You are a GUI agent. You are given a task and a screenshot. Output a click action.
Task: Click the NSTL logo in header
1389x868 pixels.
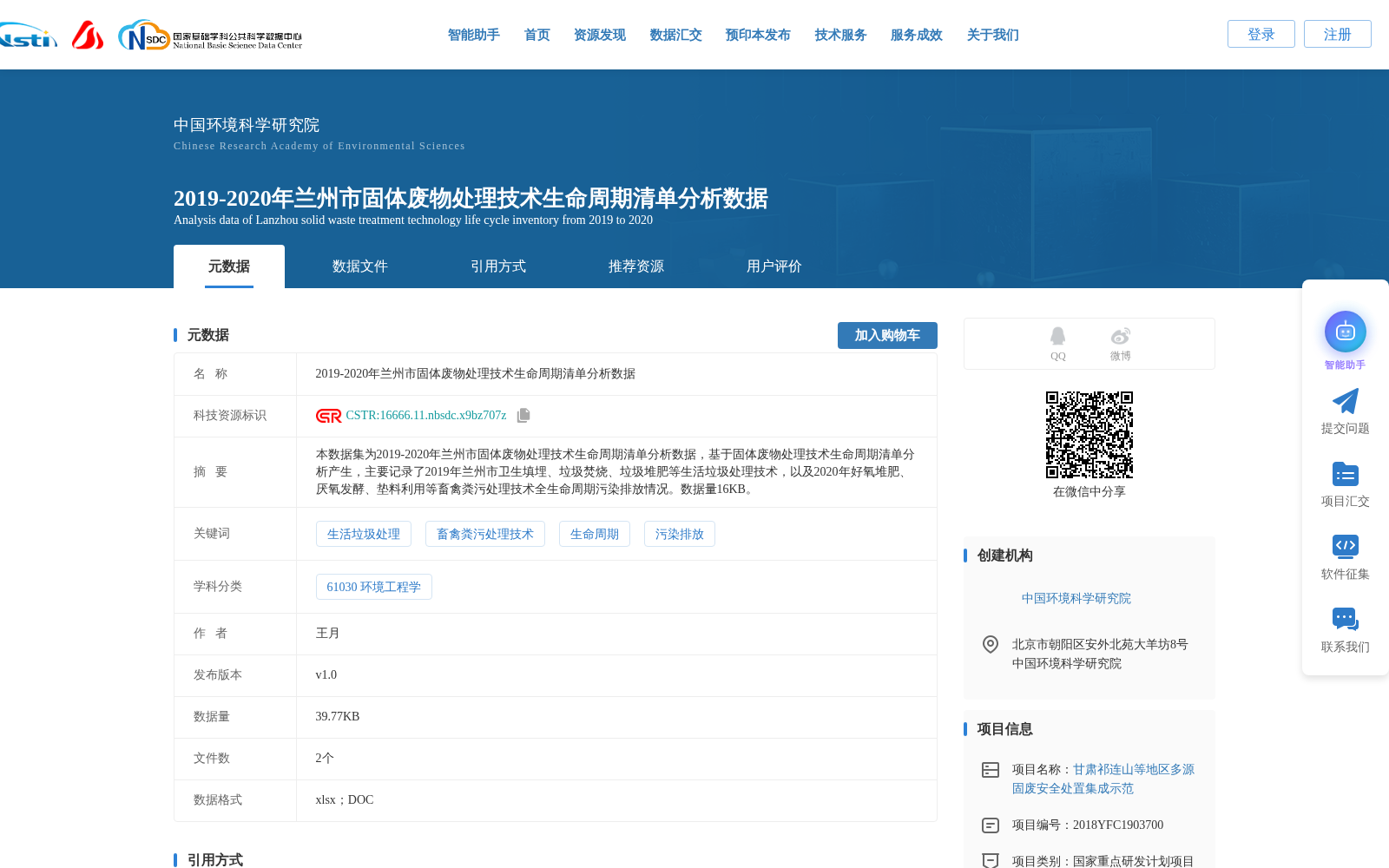point(28,36)
